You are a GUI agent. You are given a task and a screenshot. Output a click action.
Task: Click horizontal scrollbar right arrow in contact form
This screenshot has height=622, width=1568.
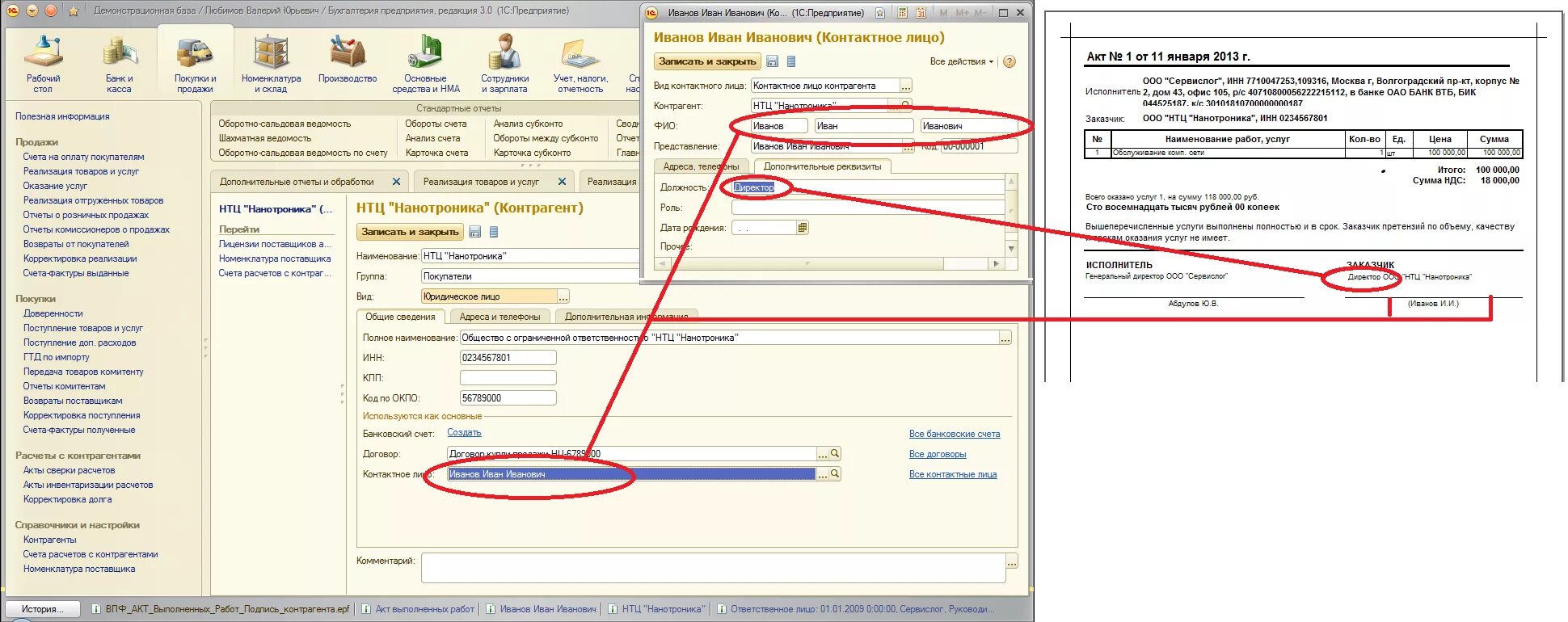(x=996, y=263)
